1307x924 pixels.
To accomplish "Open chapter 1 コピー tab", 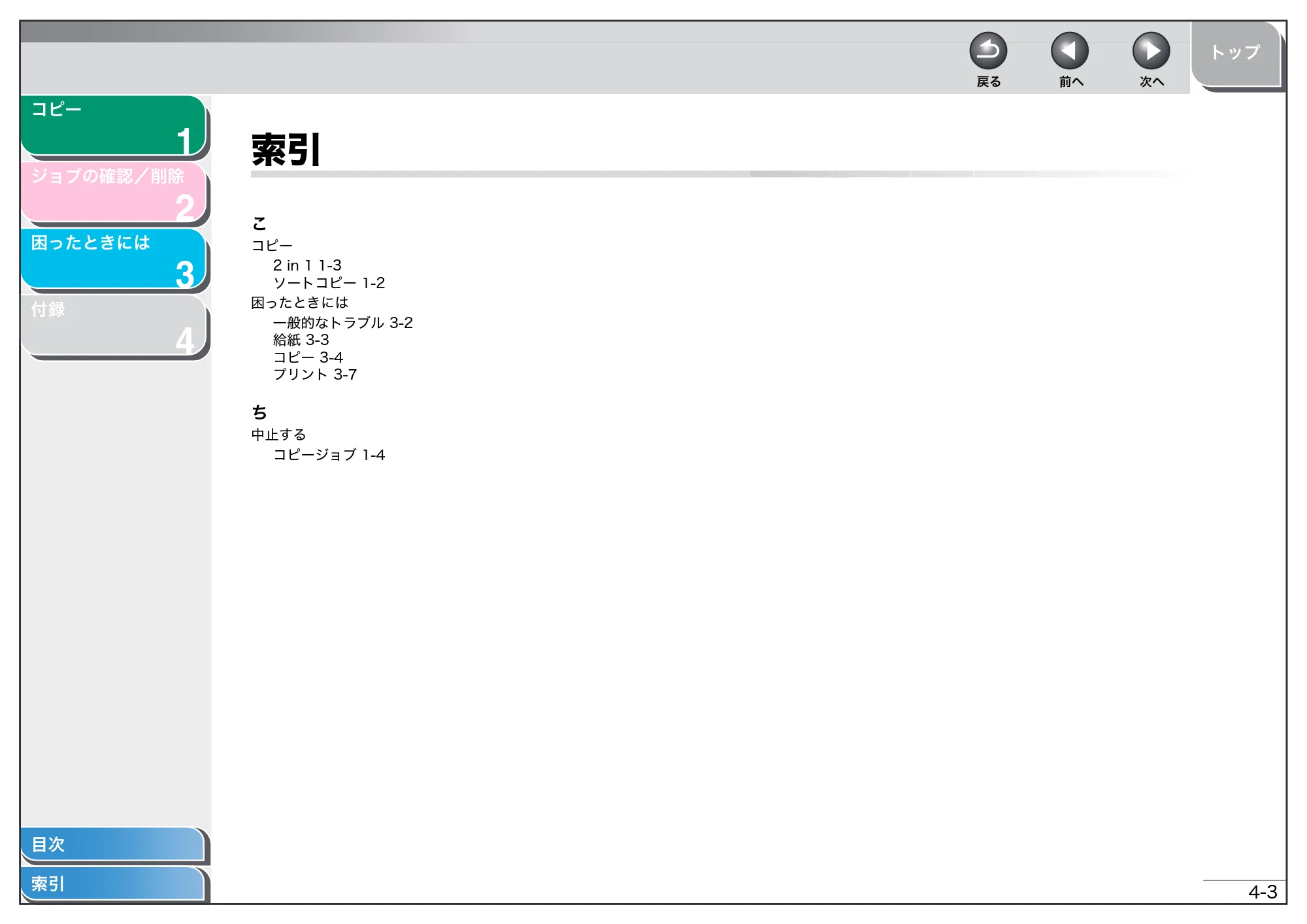I will (x=113, y=125).
